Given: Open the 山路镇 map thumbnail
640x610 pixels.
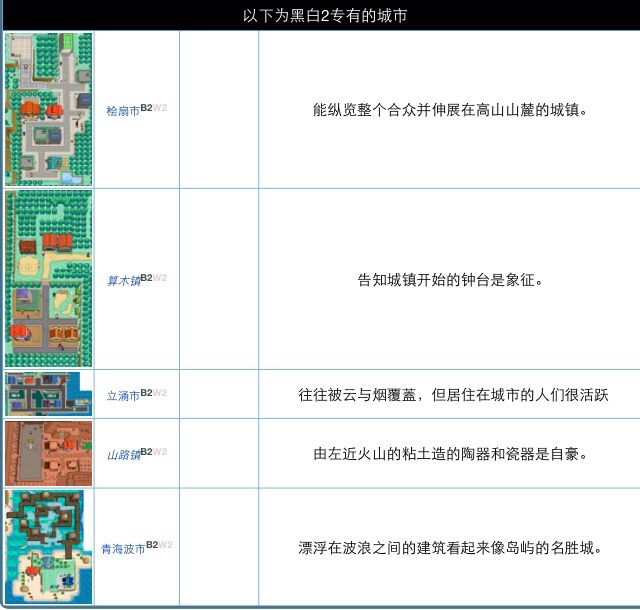Looking at the screenshot, I should 49,454.
